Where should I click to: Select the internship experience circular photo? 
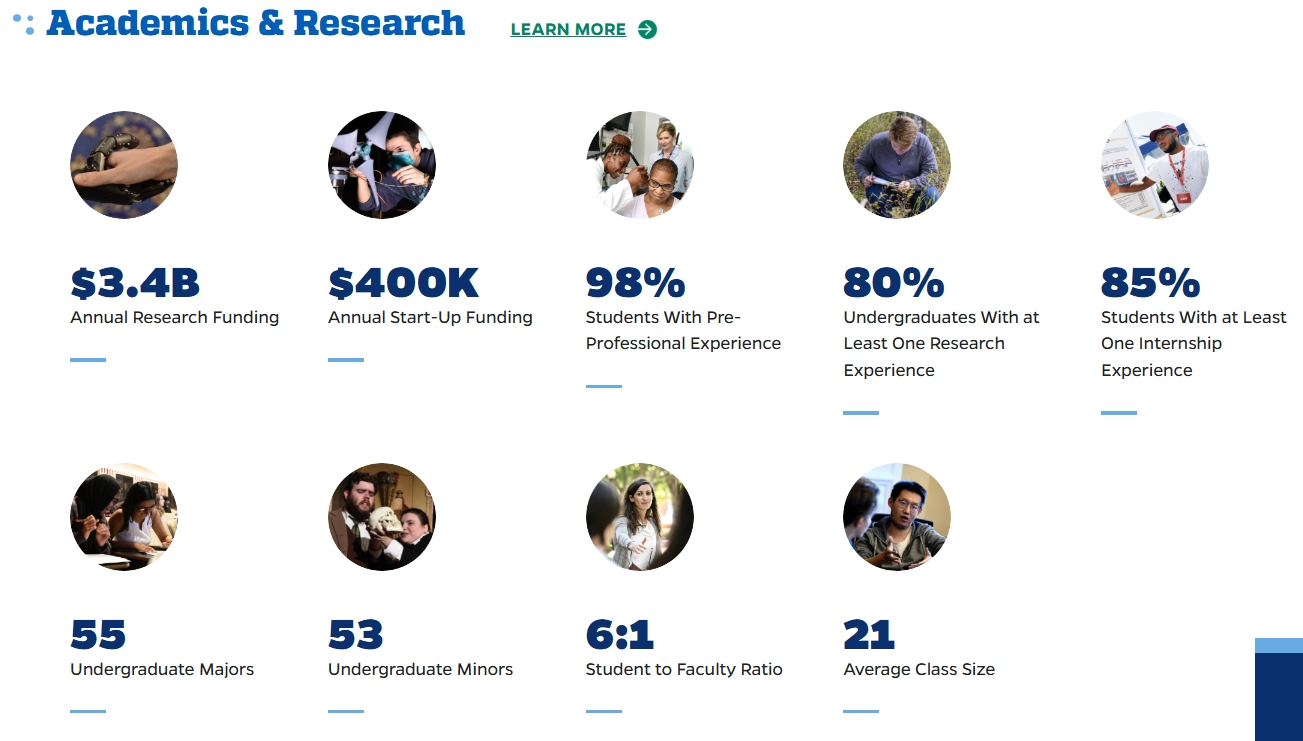point(1155,165)
